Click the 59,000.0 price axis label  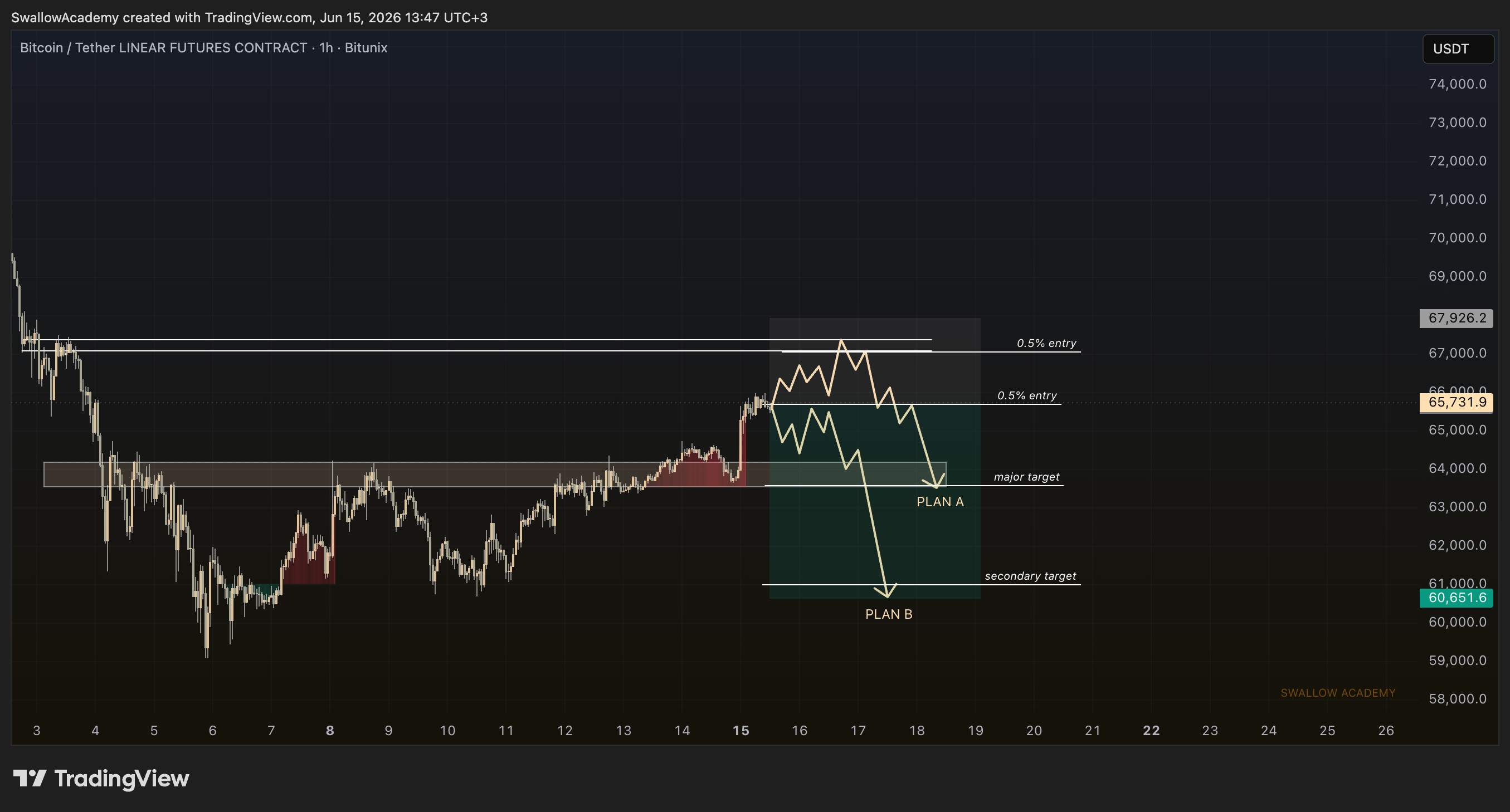click(x=1457, y=661)
